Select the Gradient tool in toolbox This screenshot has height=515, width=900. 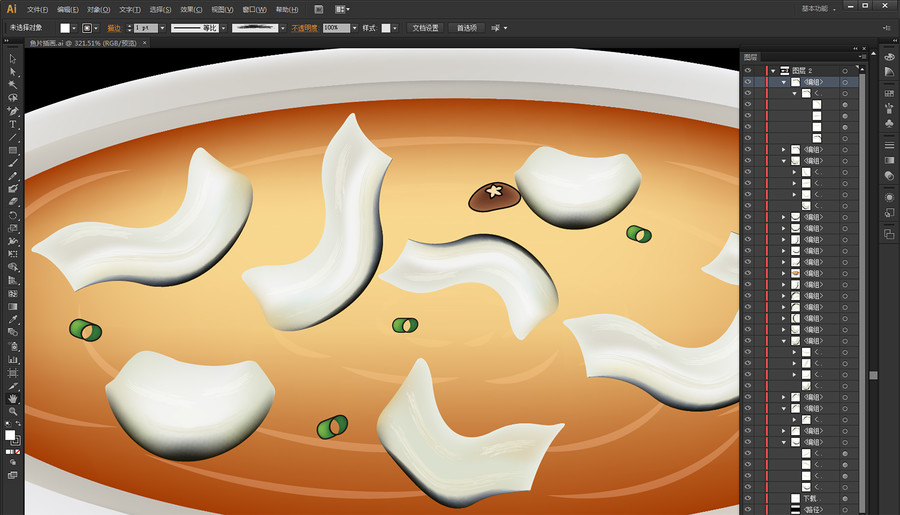pos(13,307)
